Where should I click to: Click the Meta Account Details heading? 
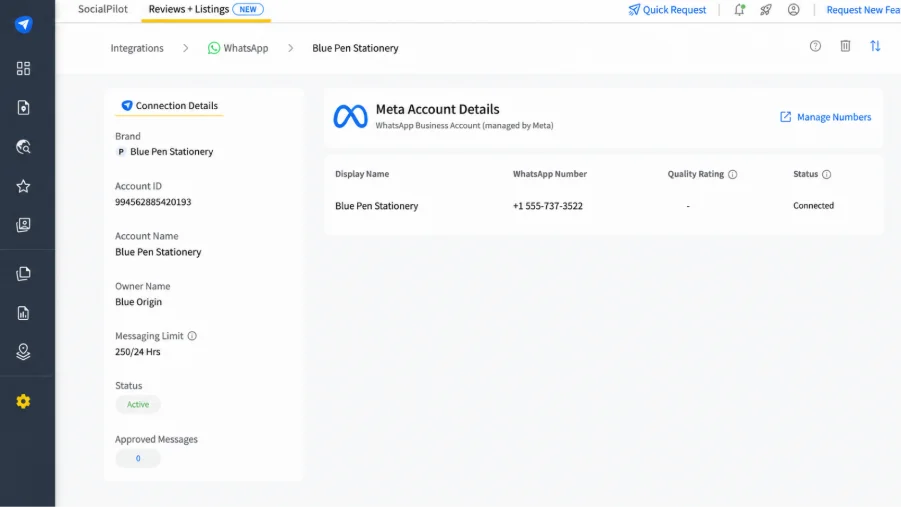[437, 109]
